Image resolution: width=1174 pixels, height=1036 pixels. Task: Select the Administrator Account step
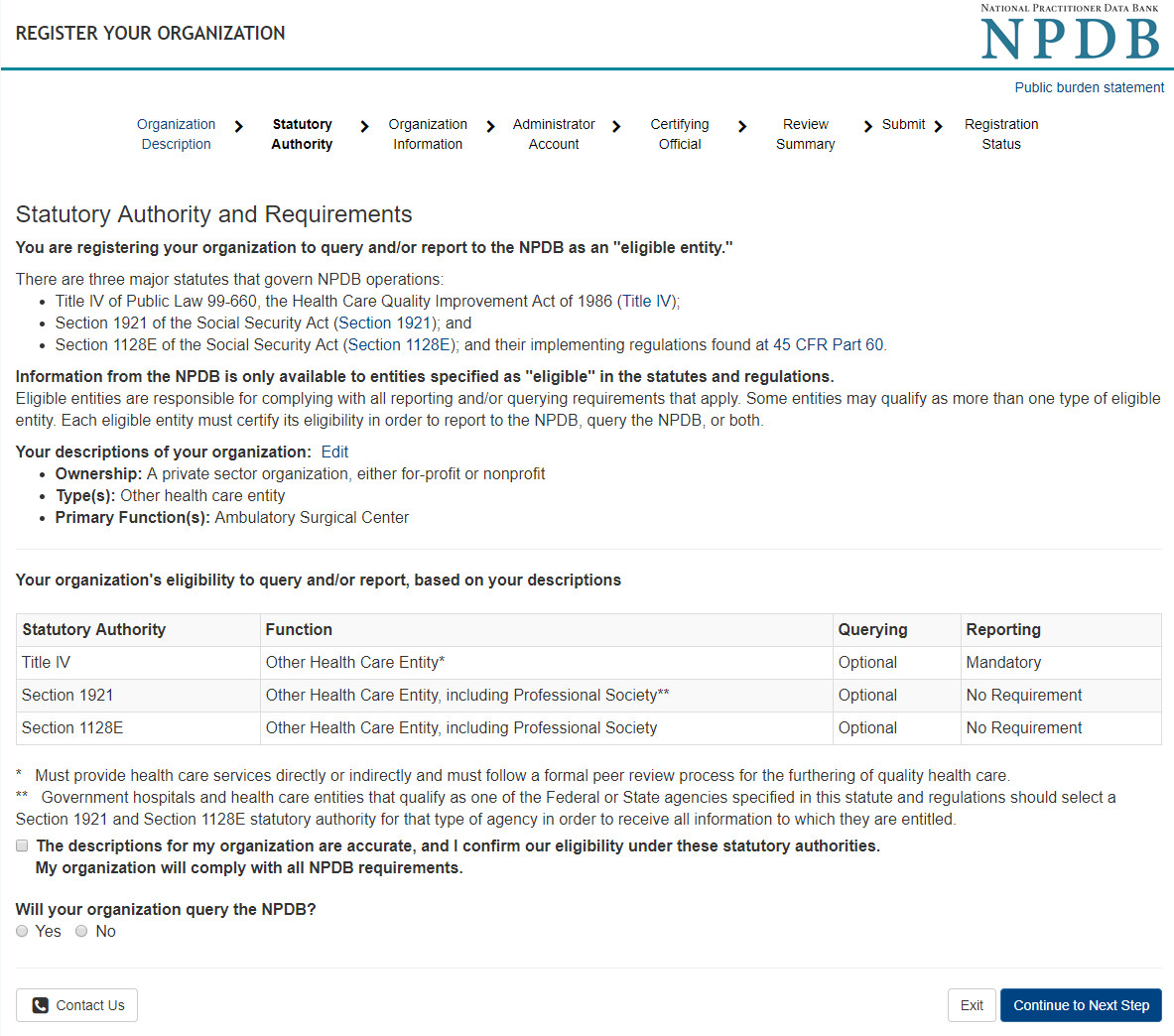pos(554,134)
